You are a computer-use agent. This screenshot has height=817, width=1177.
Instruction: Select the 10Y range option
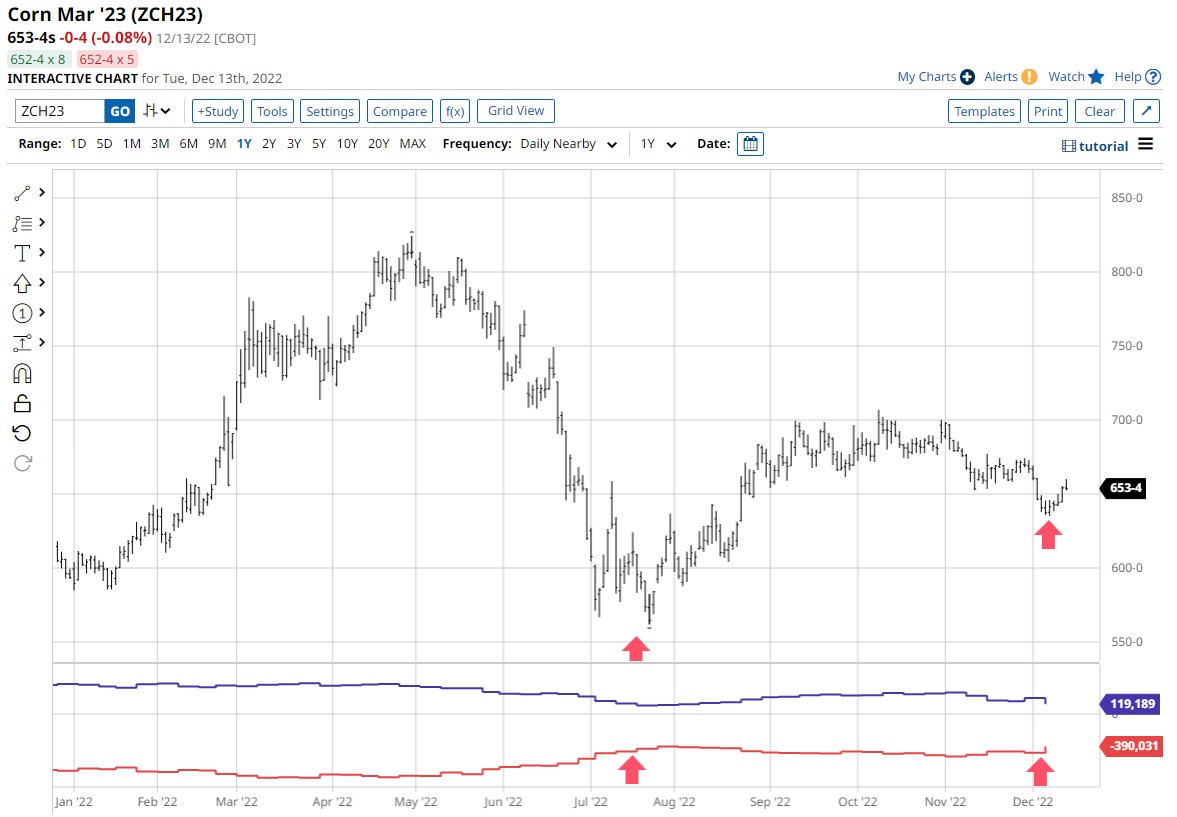pos(347,143)
